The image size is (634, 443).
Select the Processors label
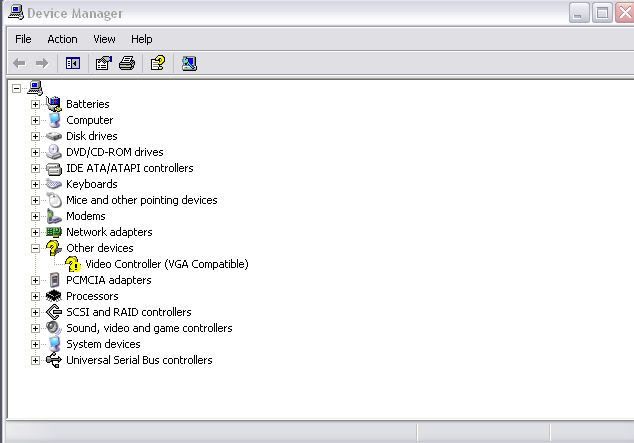coord(92,296)
